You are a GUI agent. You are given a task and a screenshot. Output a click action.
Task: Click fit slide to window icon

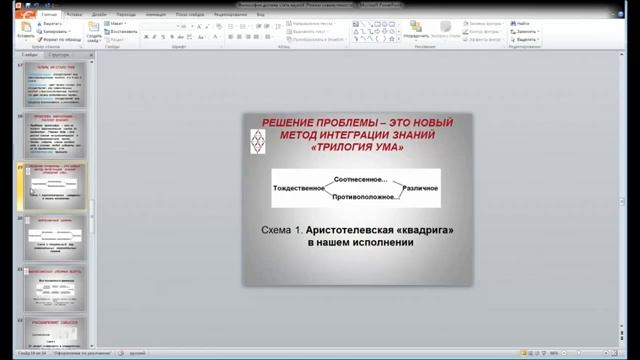tap(614, 353)
